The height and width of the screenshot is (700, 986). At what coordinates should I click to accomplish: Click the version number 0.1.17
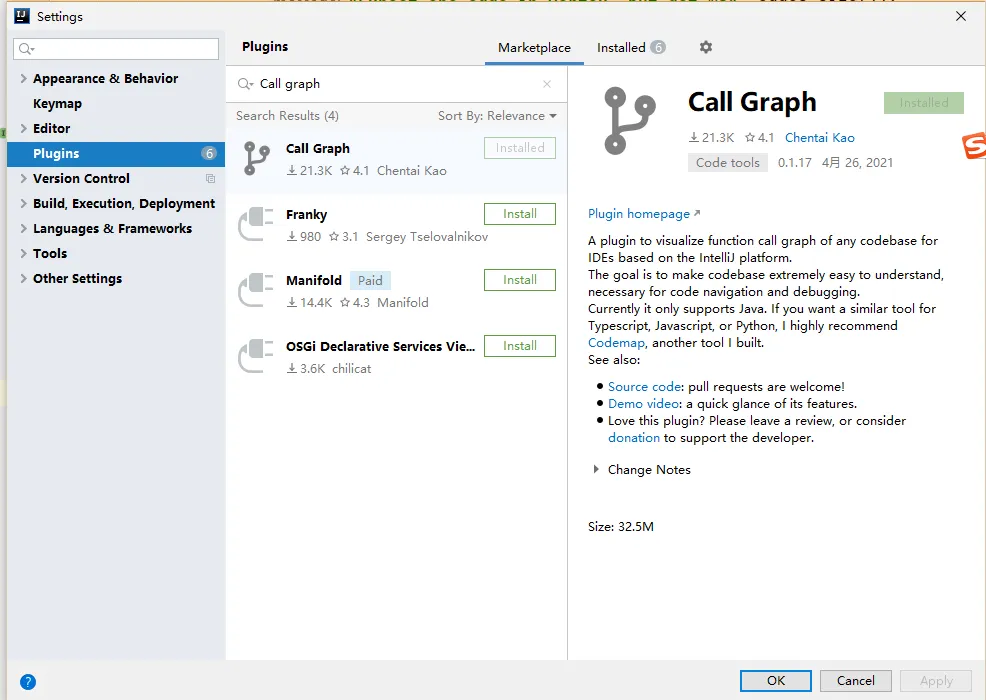point(794,163)
